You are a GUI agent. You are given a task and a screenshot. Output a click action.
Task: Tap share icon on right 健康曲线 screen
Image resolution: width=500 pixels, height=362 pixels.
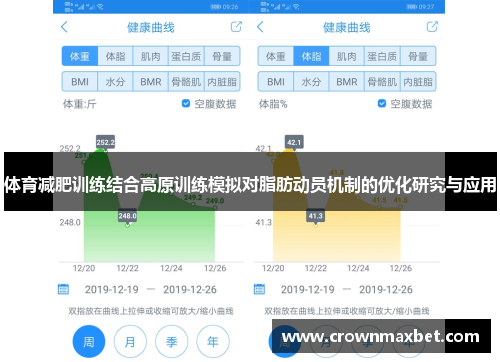(432, 27)
